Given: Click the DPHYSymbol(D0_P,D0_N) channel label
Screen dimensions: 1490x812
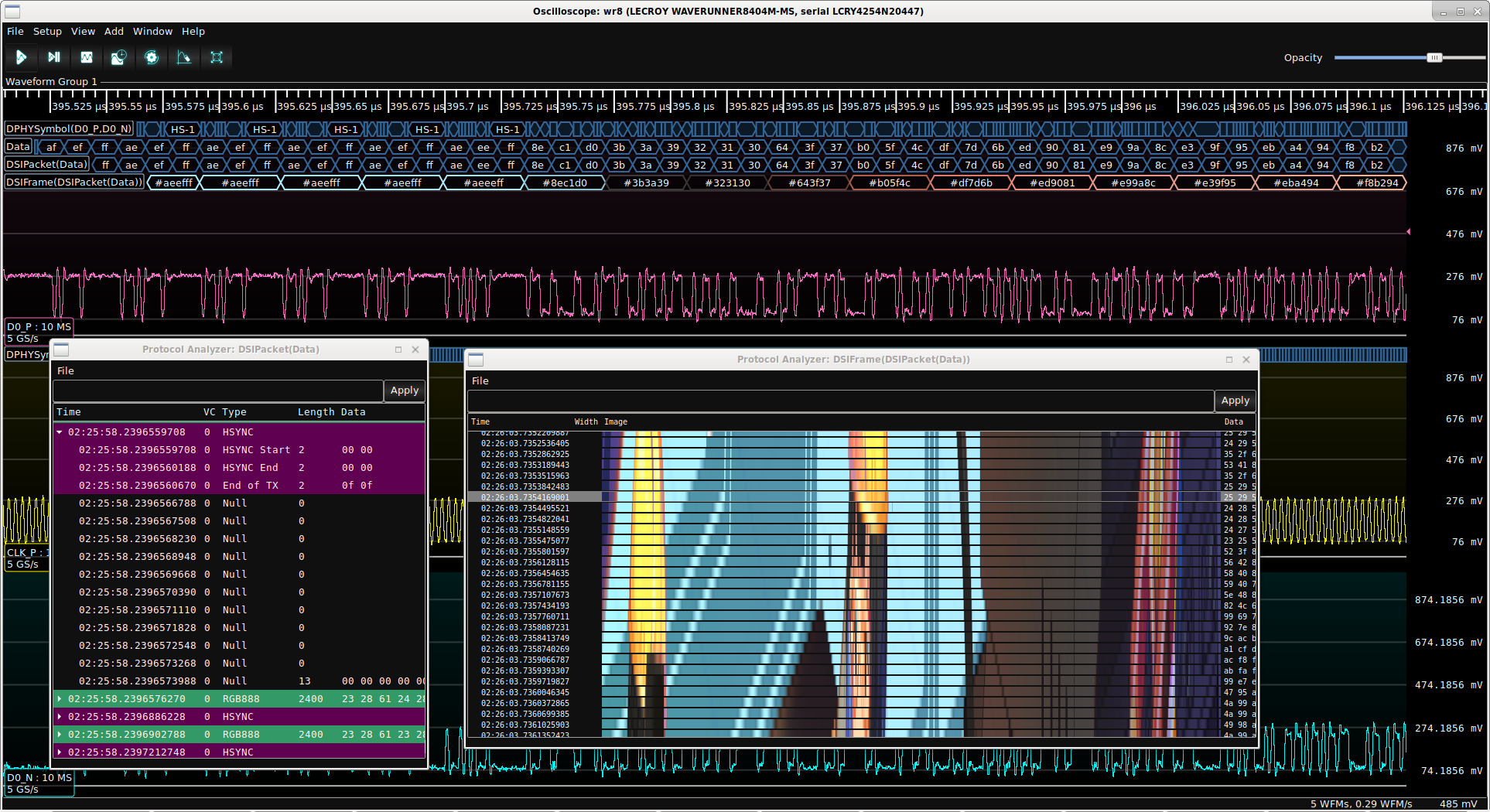Looking at the screenshot, I should [x=69, y=129].
